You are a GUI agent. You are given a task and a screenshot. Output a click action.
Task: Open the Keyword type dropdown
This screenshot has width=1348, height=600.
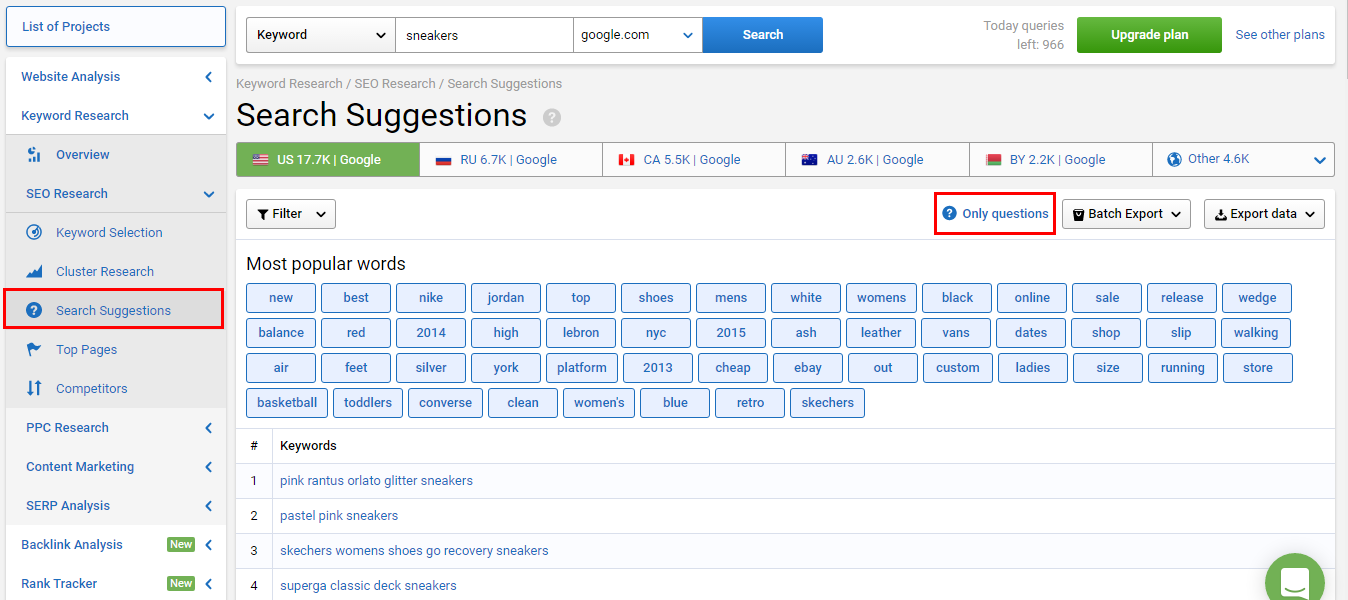tap(321, 35)
